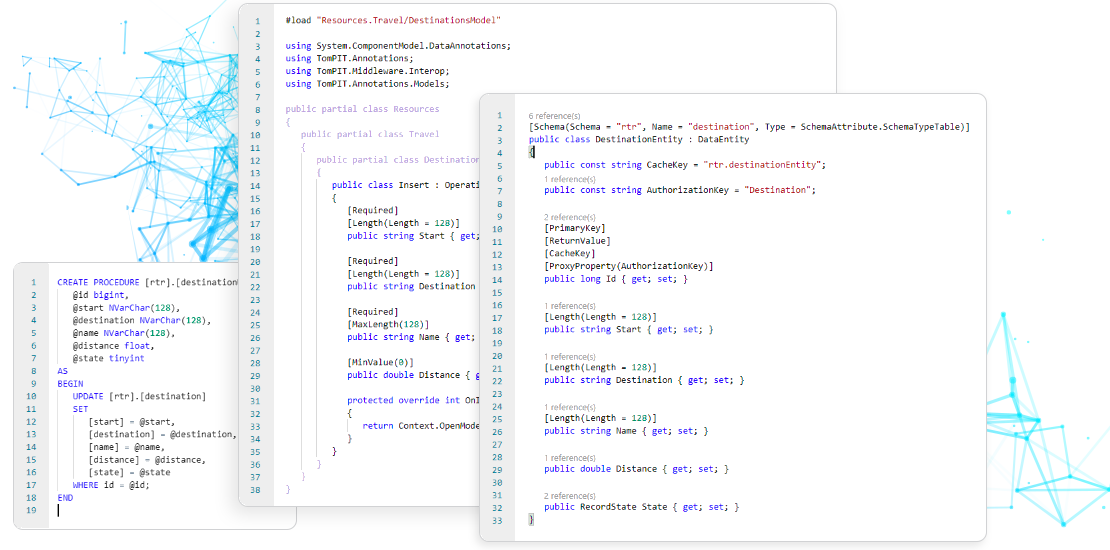
Task: Click the [Schema(Schema = "rtr"...)] attribute line
Action: pos(748,127)
